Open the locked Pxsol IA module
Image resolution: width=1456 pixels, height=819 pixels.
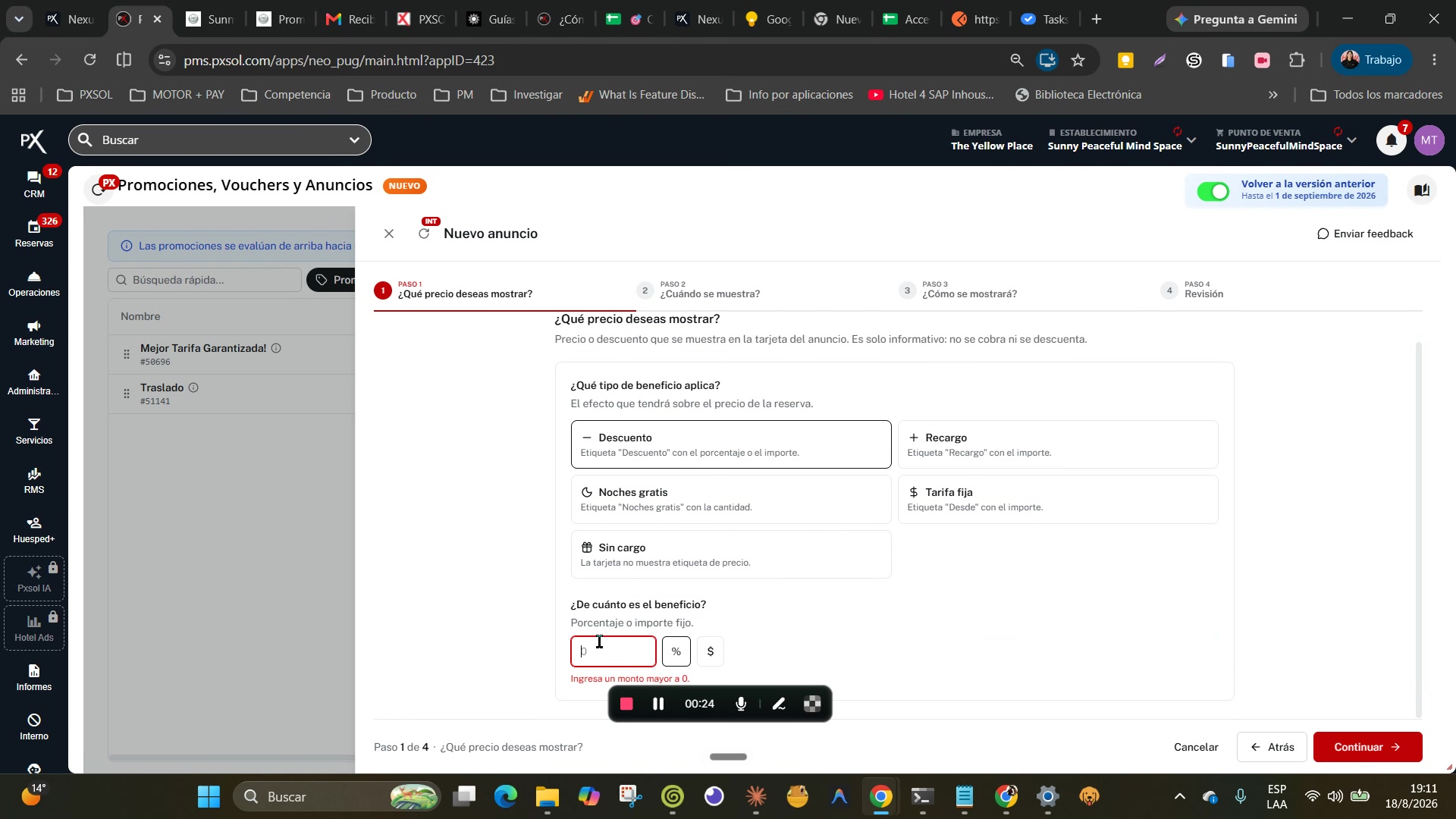coord(34,579)
